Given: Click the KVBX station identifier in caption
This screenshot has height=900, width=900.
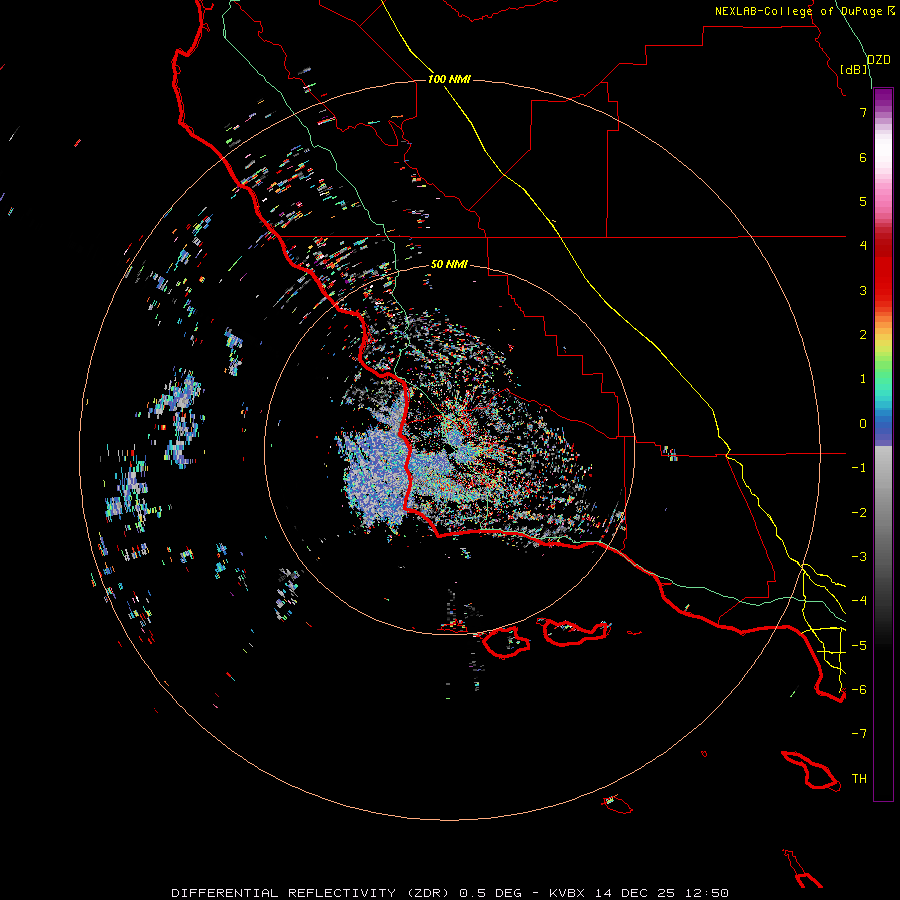Looking at the screenshot, I should pos(567,893).
